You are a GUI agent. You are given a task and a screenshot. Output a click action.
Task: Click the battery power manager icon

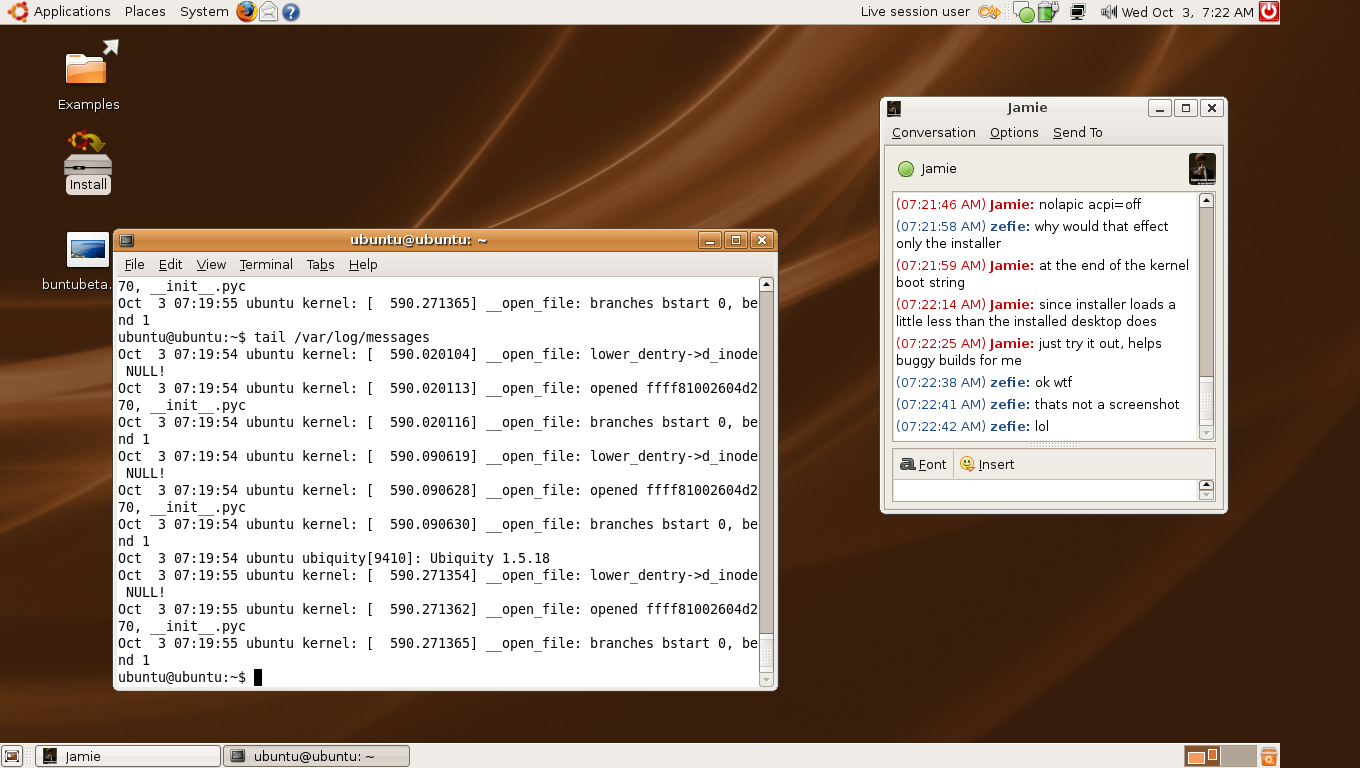click(1047, 12)
